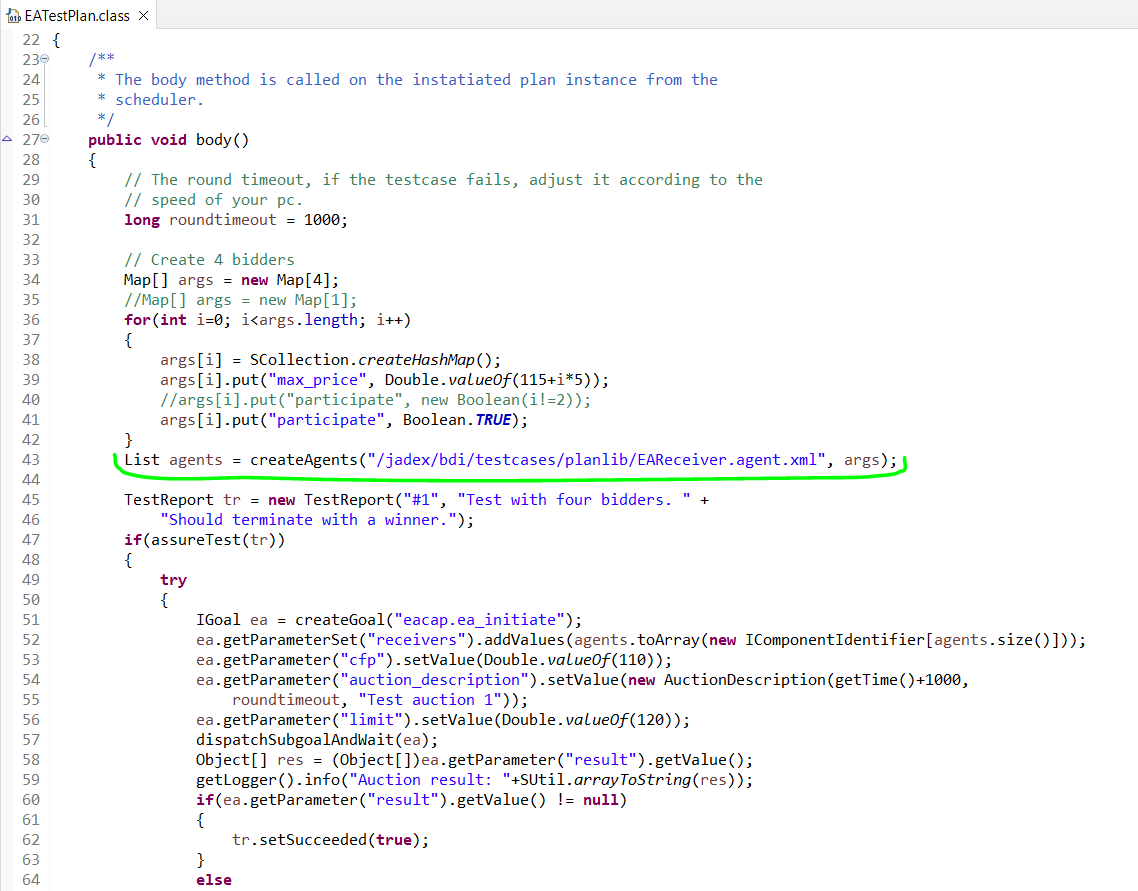
Task: Click the commented-out participate line 40
Action: click(375, 399)
